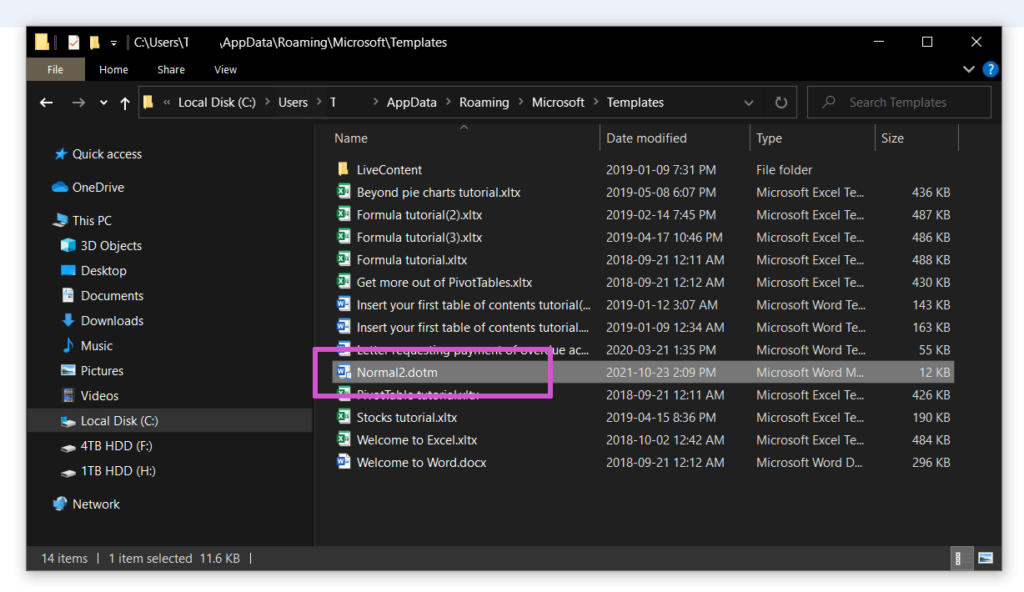Click Microsoft in the address breadcrumb
The image size is (1024, 592).
click(558, 103)
